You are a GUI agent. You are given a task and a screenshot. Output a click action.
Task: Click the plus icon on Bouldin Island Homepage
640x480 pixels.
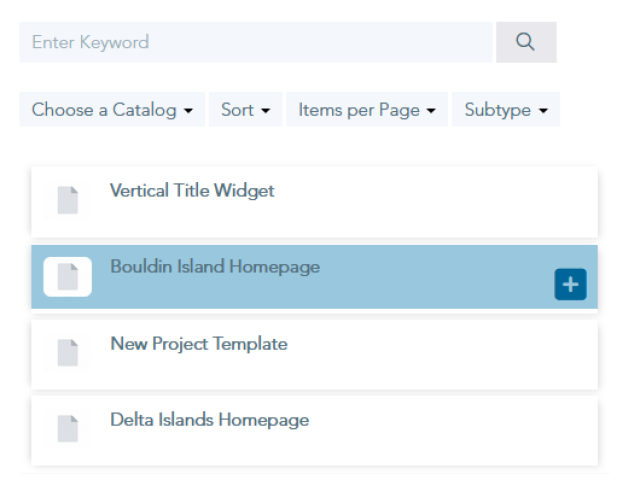pyautogui.click(x=570, y=284)
